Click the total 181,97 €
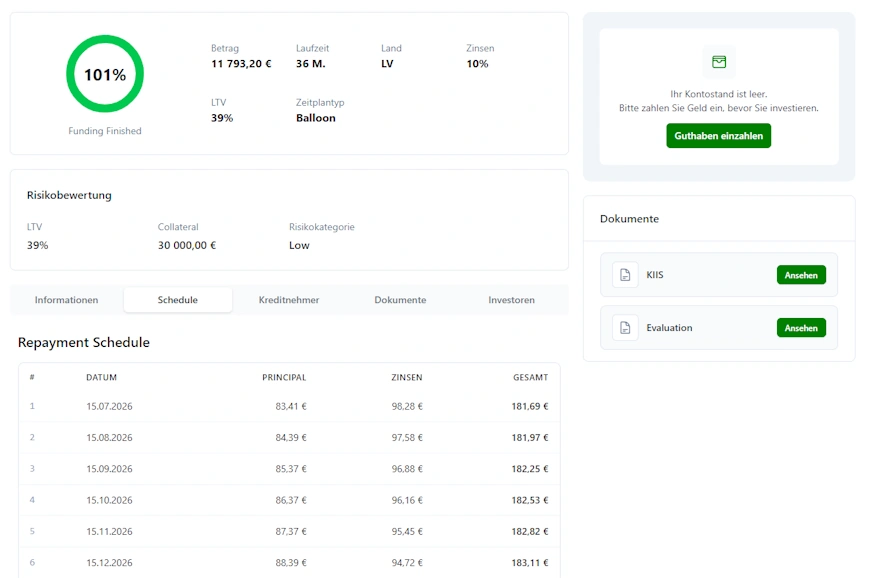Viewport: 875px width, 578px height. pos(530,437)
